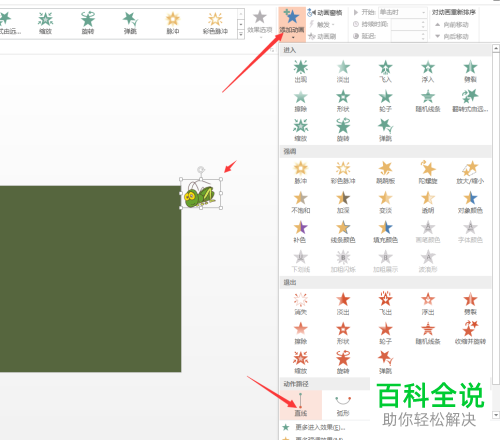Screen dimensions: 500x440
Task: Choose Wheel (轮子) exit effect
Action: (385, 333)
